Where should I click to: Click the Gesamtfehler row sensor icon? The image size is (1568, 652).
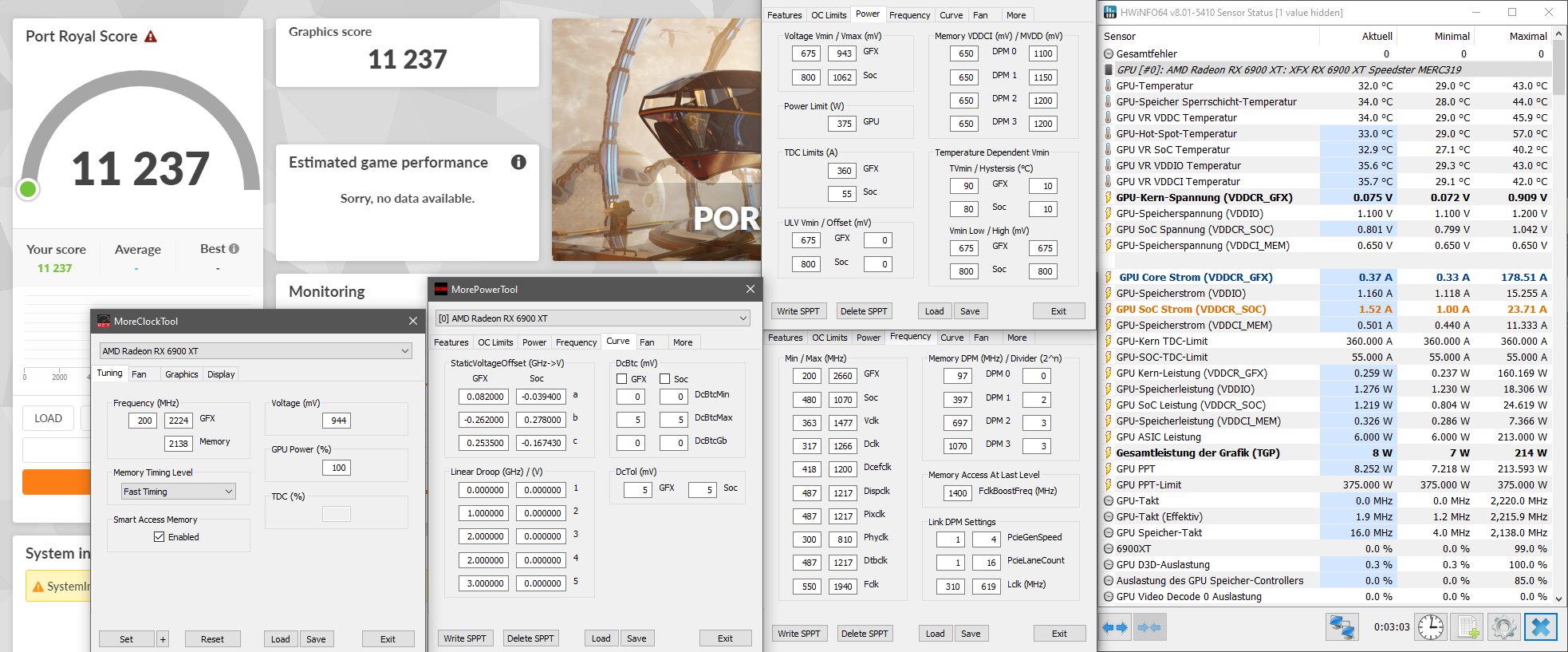click(x=1108, y=53)
